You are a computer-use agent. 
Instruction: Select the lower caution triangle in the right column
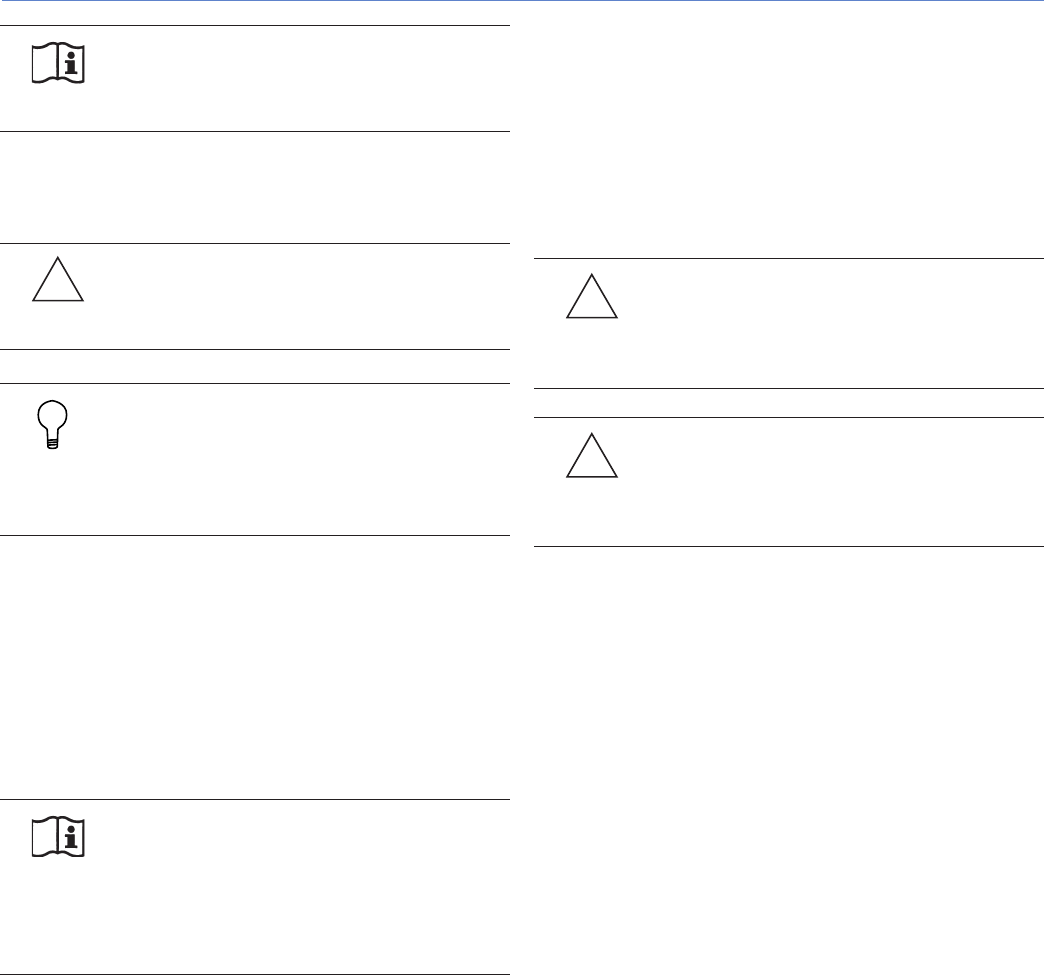(592, 458)
